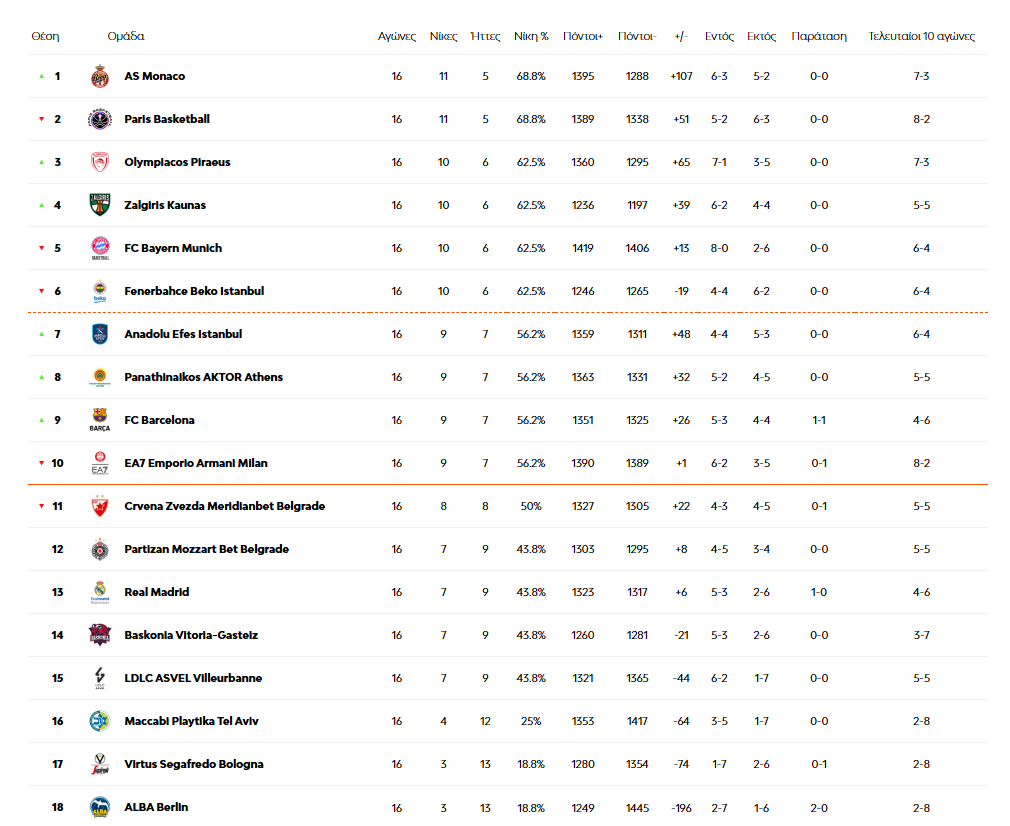Screen dimensions: 1010x826
Task: Click the FC Barcelona crest icon
Action: point(100,420)
